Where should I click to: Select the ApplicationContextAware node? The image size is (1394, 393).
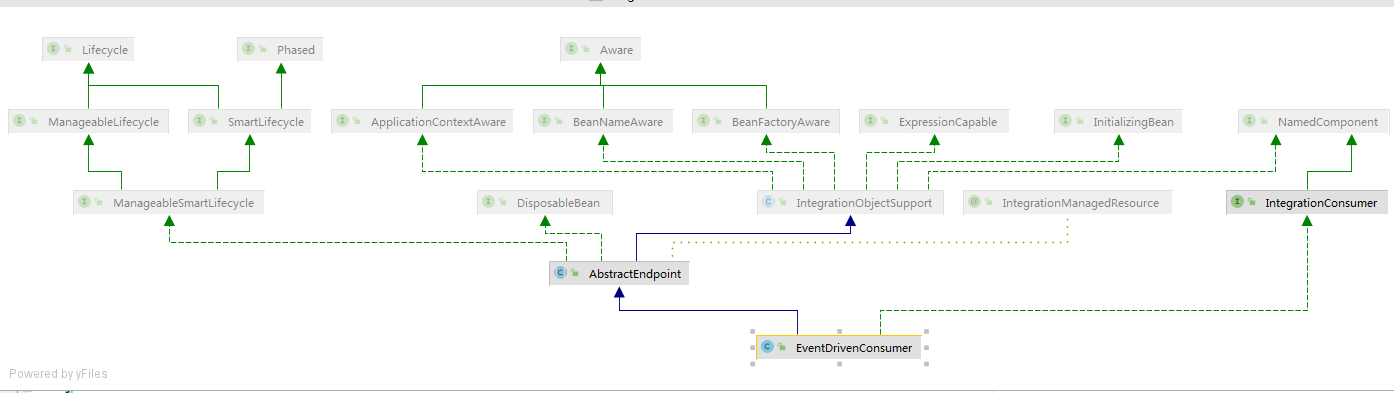[x=423, y=122]
